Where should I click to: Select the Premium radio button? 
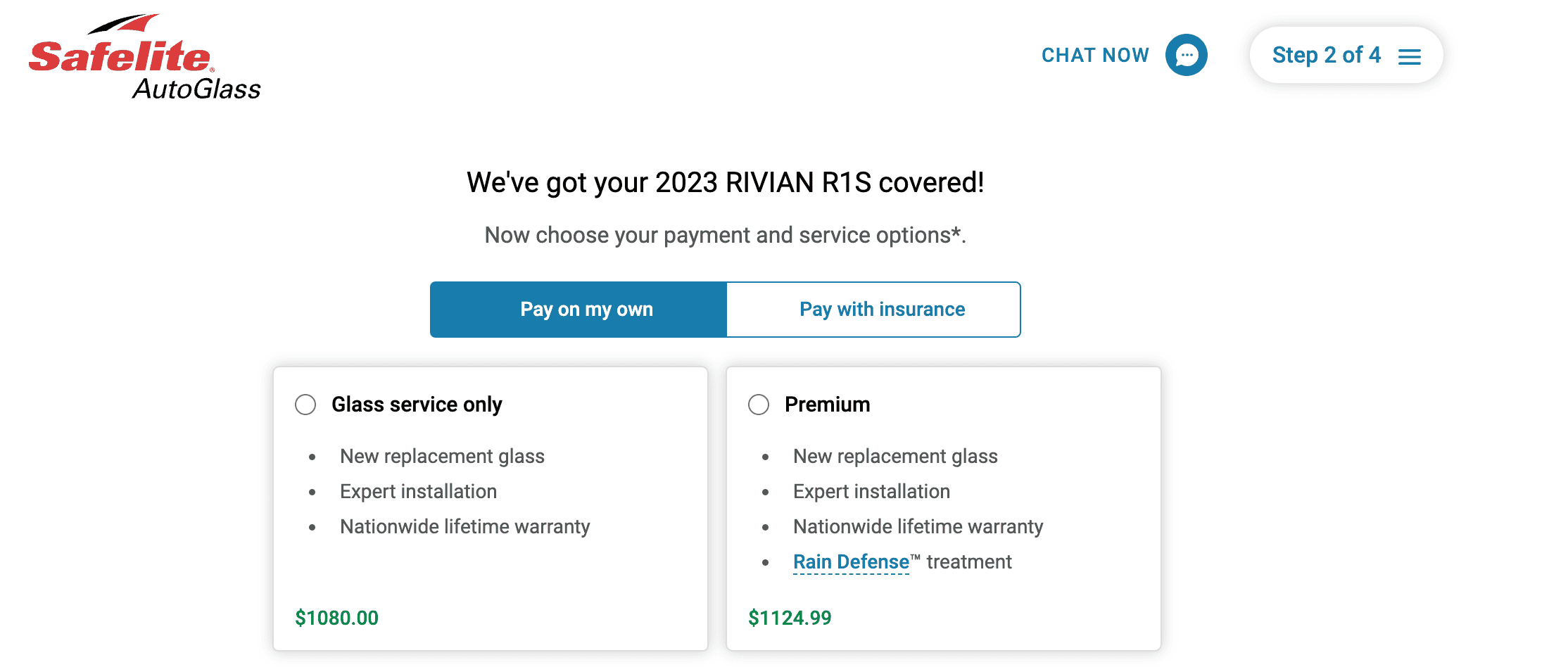click(759, 405)
